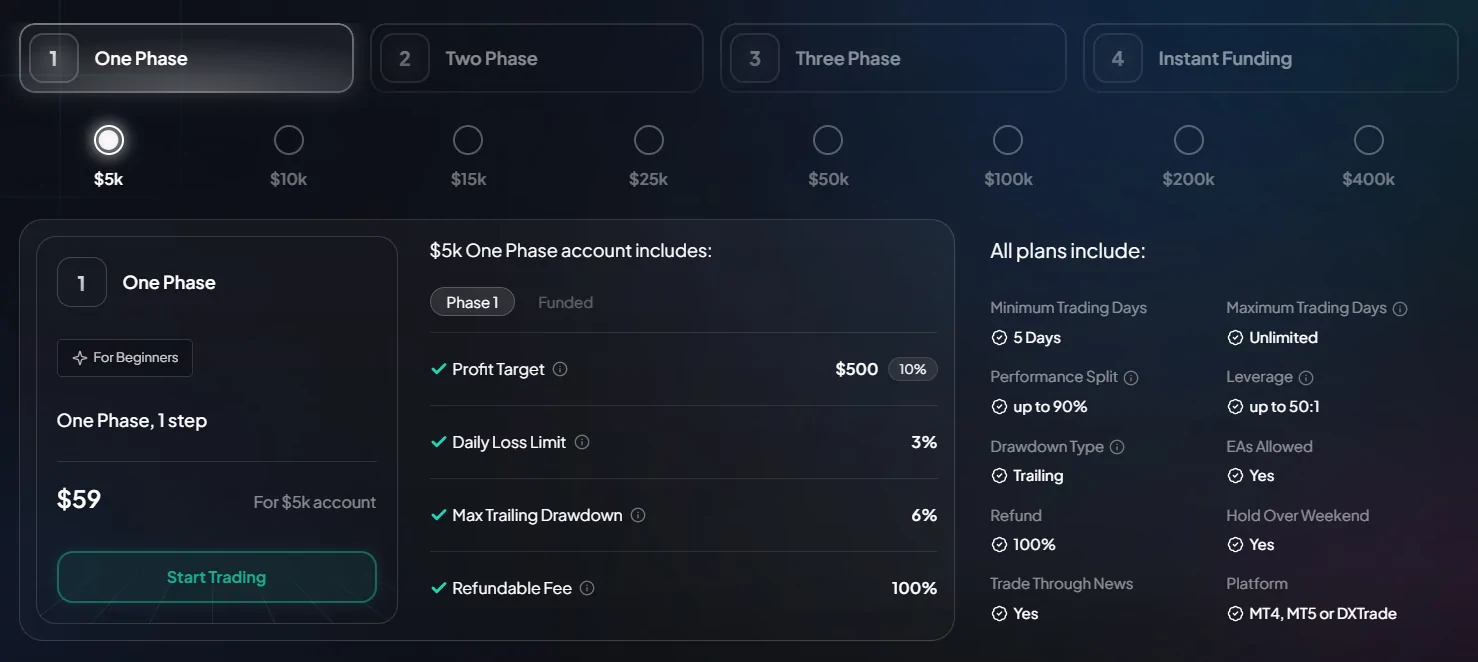Viewport: 1478px width, 662px height.
Task: Click Drawdown Type info icon
Action: (1117, 447)
